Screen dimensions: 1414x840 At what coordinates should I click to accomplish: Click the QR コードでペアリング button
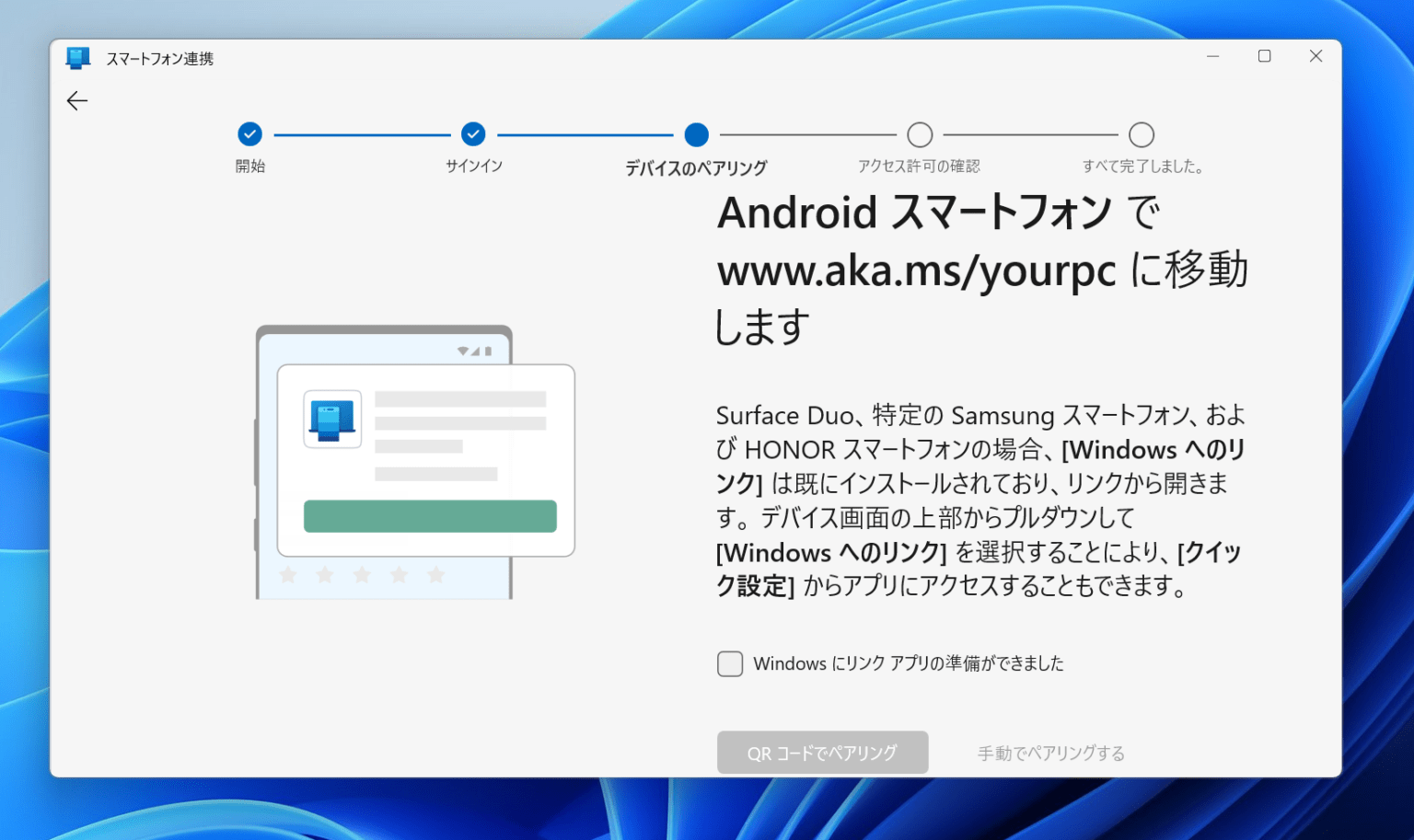[822, 752]
